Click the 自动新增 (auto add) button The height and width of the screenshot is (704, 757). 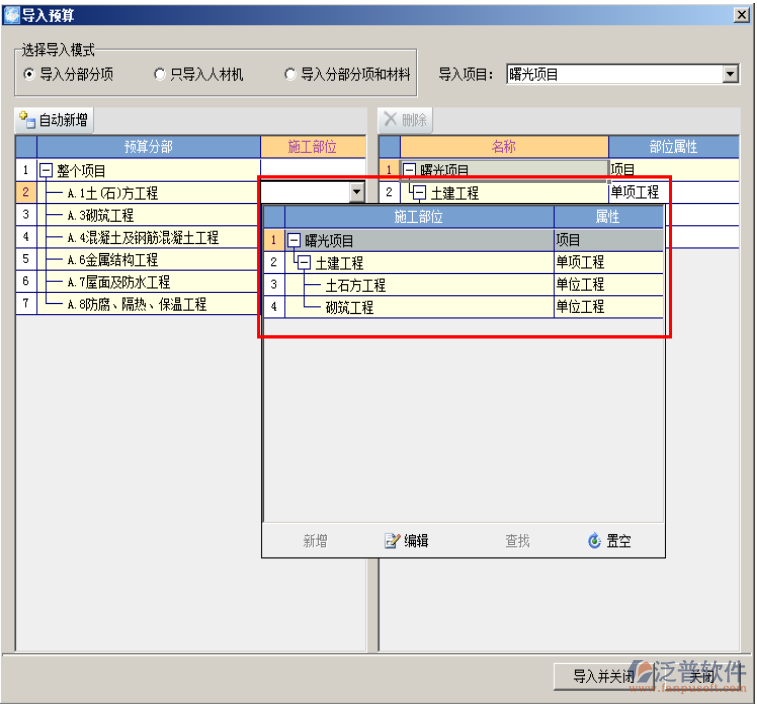54,121
